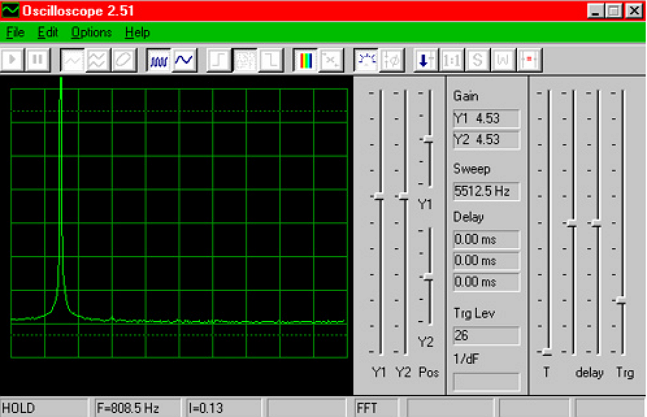Image resolution: width=647 pixels, height=417 pixels.
Task: Open the Edit menu
Action: pos(48,32)
